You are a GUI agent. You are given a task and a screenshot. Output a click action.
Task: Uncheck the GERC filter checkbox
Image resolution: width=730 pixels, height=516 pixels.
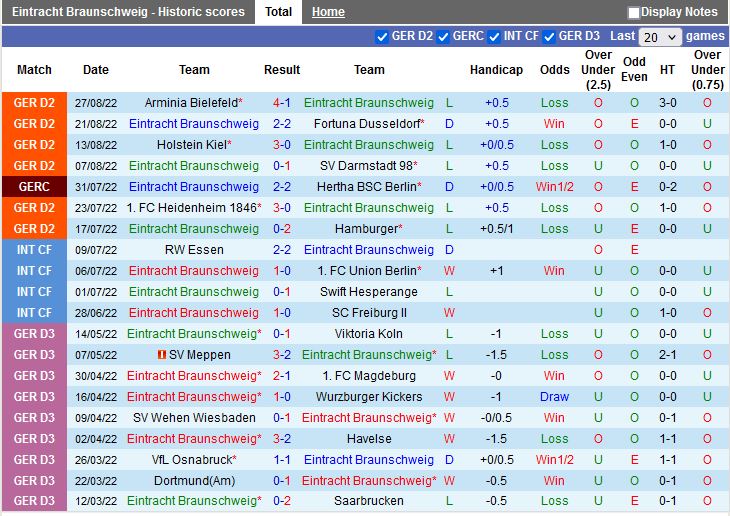443,37
